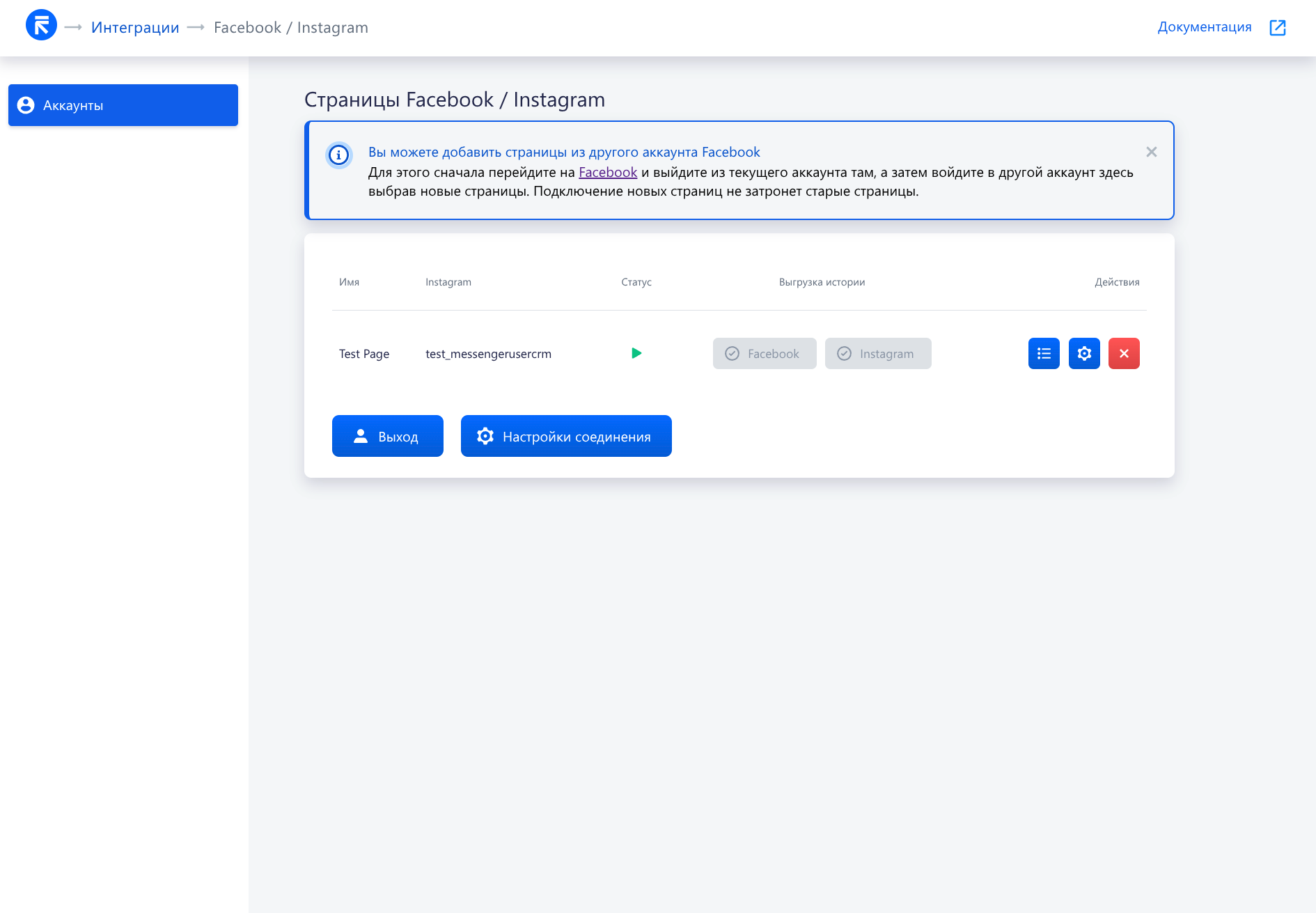
Task: Open Настройки соединения
Action: point(565,436)
